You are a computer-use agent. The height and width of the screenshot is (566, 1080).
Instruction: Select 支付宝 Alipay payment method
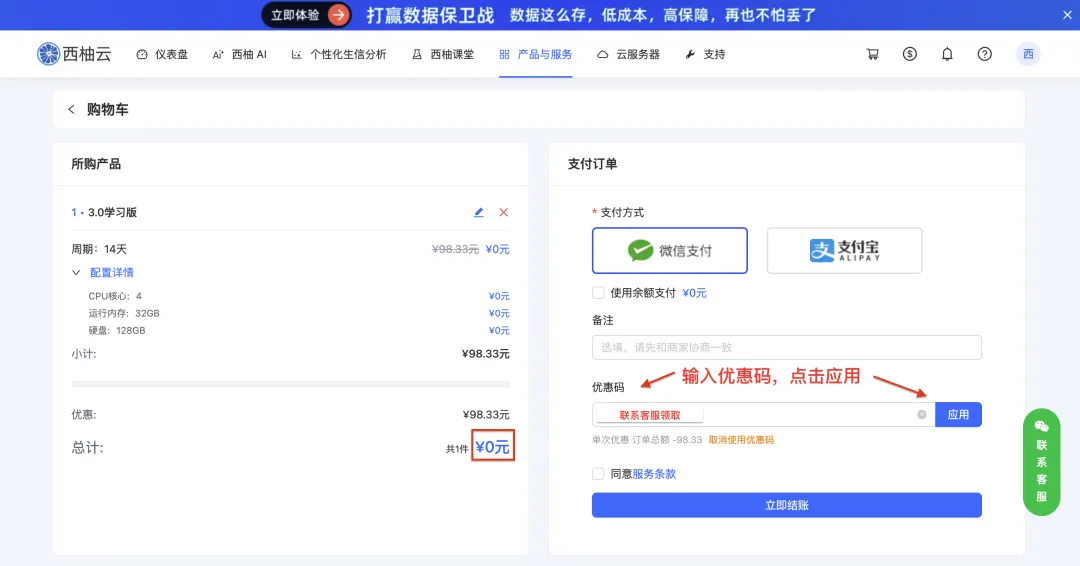pyautogui.click(x=844, y=251)
